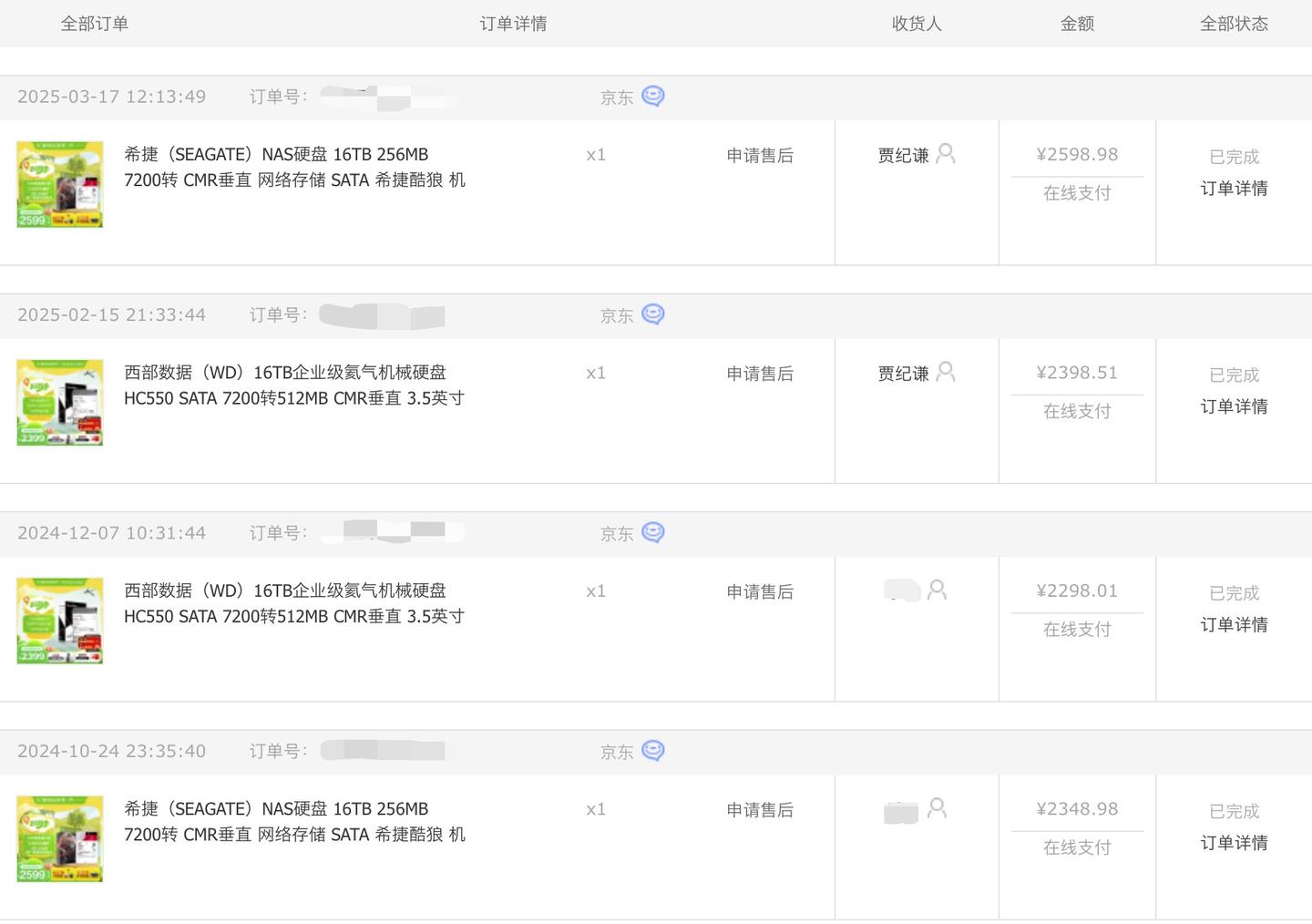Click the 京东 seller label on the 2024-12-07 order

(x=617, y=534)
